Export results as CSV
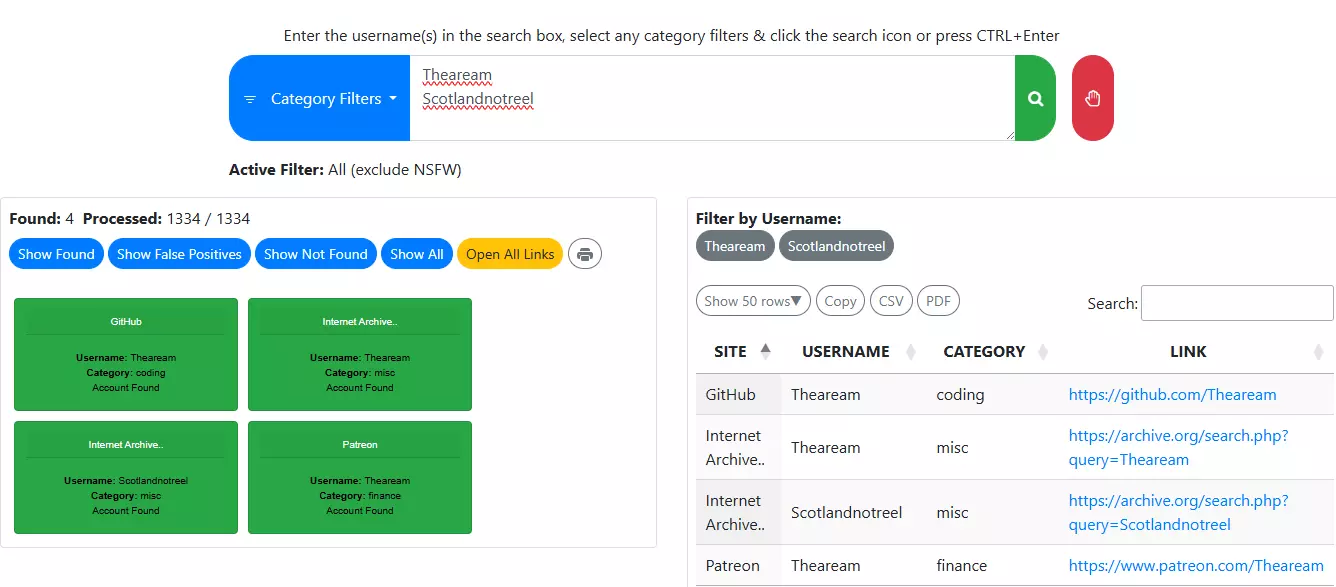This screenshot has height=587, width=1336. click(x=891, y=301)
